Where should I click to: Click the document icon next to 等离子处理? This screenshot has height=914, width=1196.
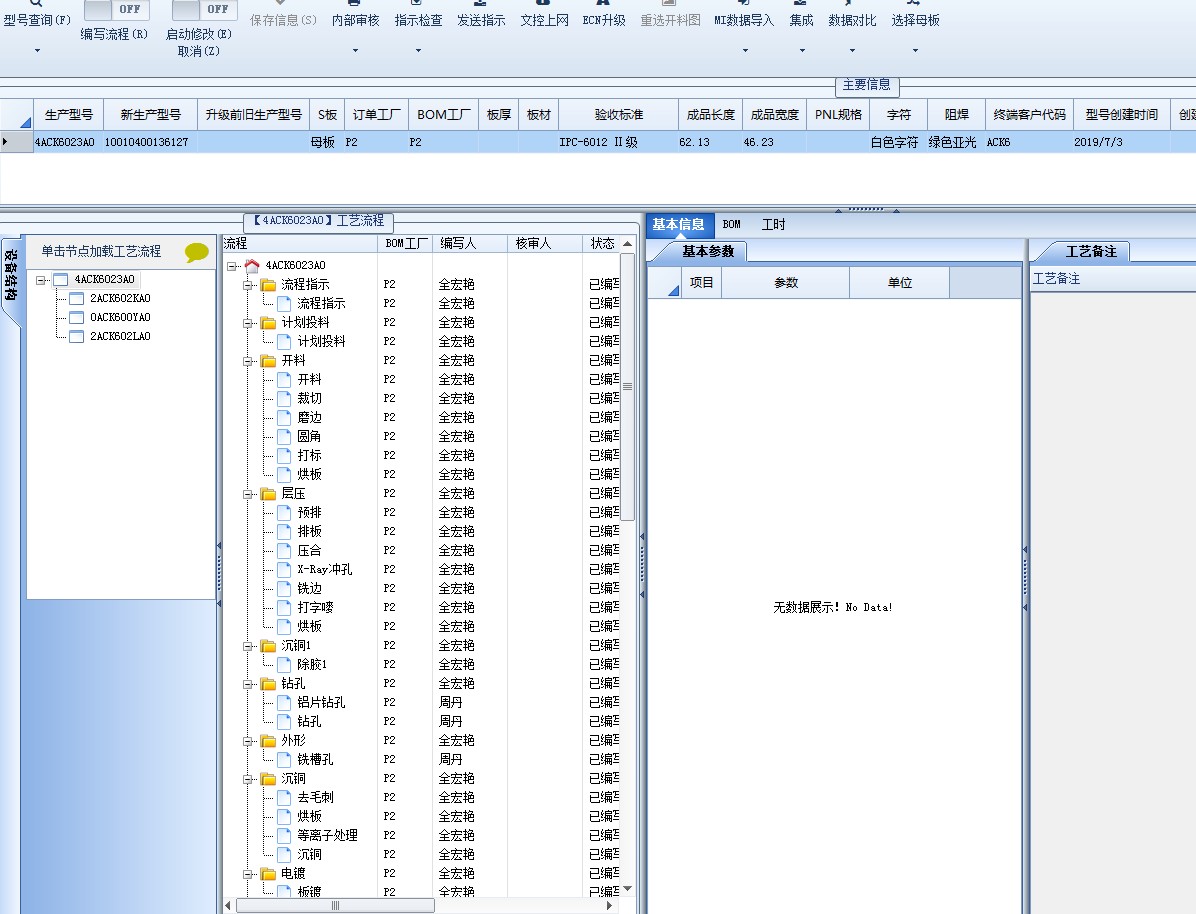(x=284, y=835)
